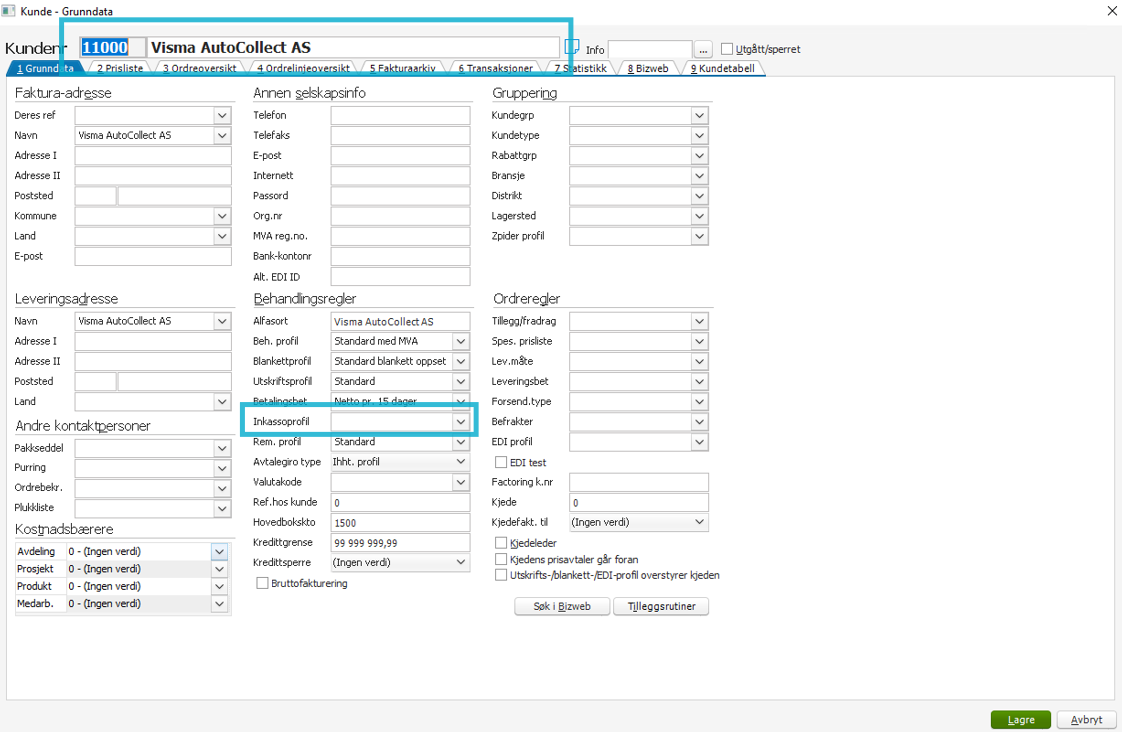The width and height of the screenshot is (1122, 732).
Task: Open the Rem. profil dropdown
Action: click(x=461, y=442)
